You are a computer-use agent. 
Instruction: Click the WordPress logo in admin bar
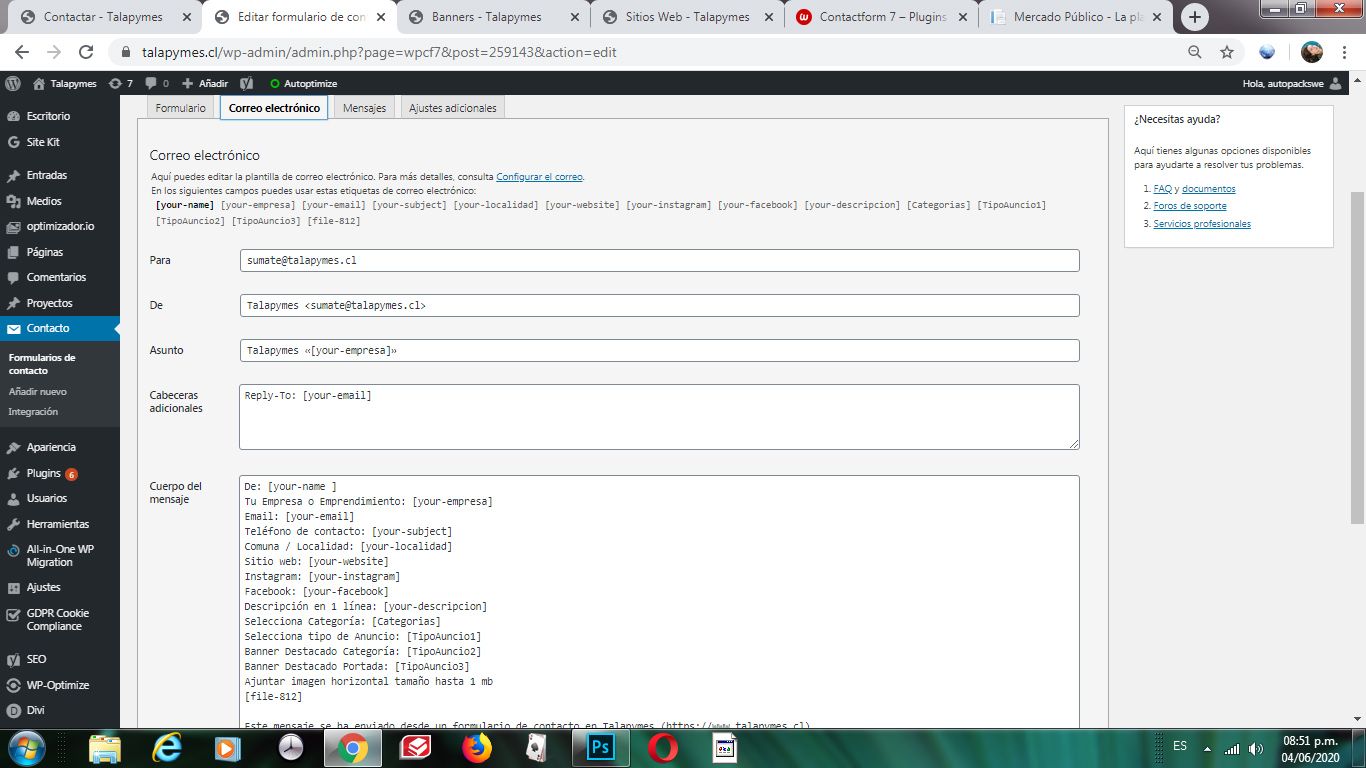coord(13,84)
